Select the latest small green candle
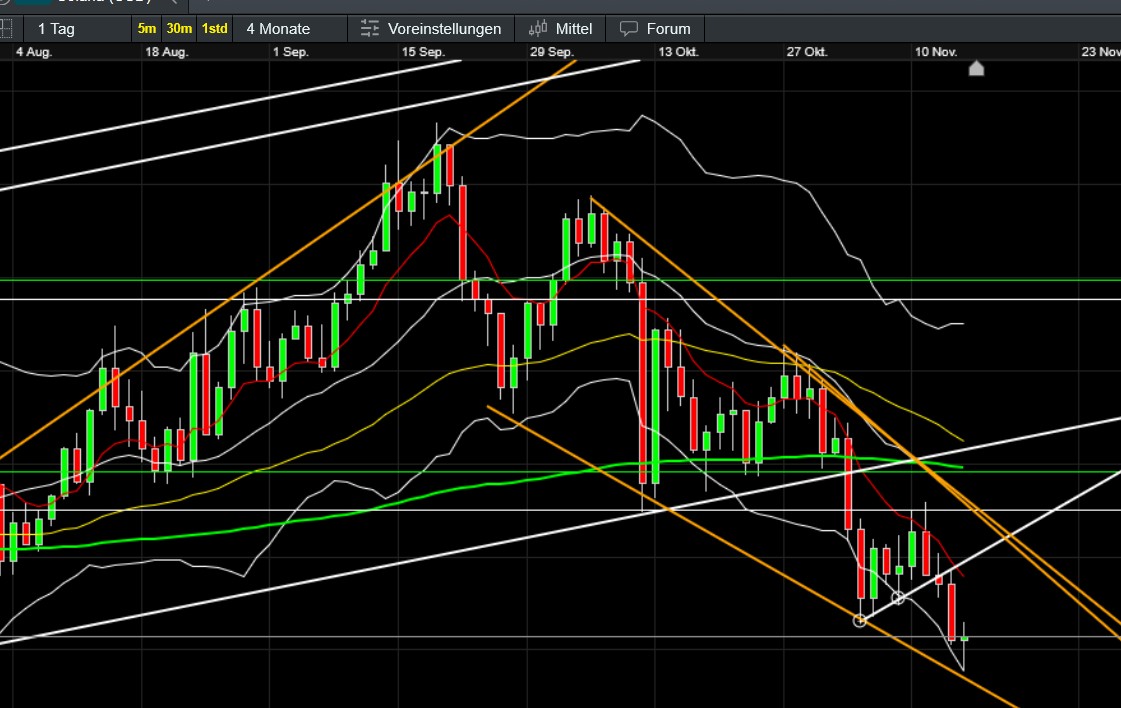The height and width of the screenshot is (708, 1121). (964, 637)
